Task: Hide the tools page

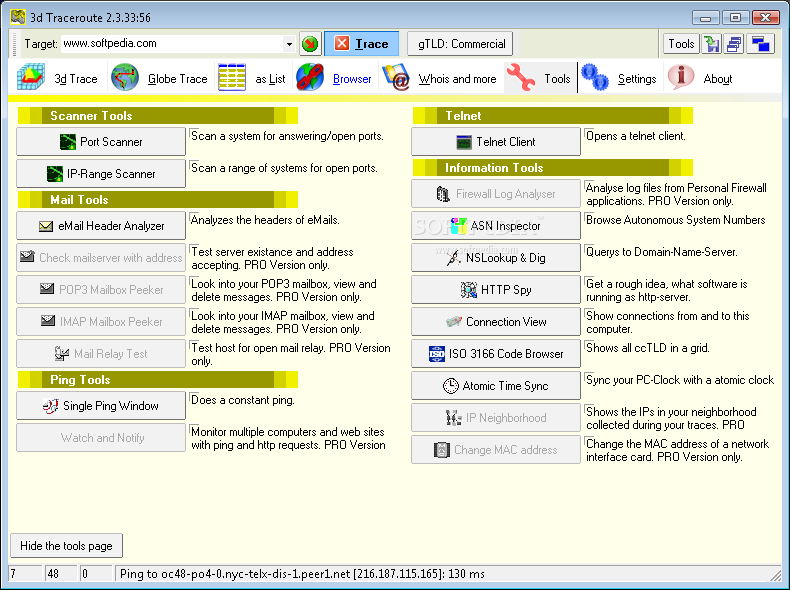Action: [x=66, y=546]
